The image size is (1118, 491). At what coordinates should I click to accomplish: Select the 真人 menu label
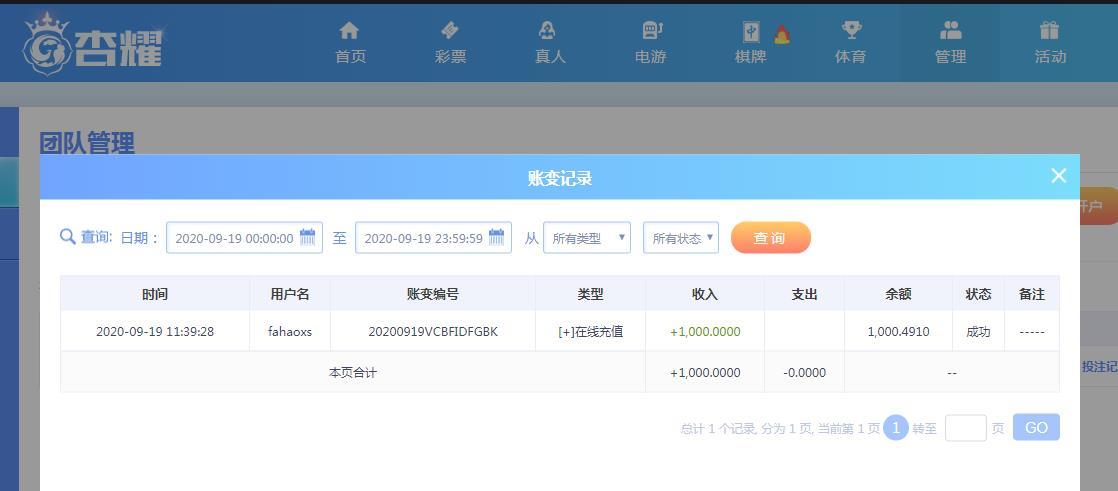pos(550,57)
